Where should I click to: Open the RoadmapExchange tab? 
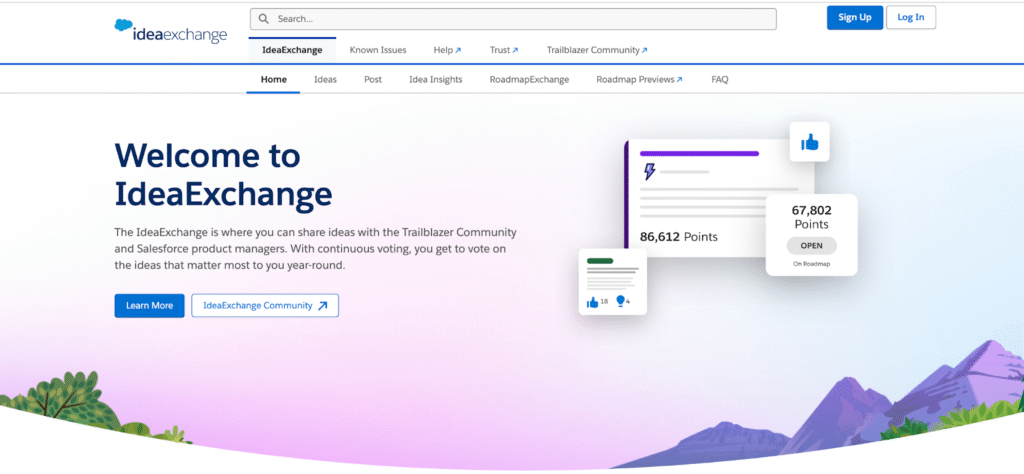(x=529, y=80)
